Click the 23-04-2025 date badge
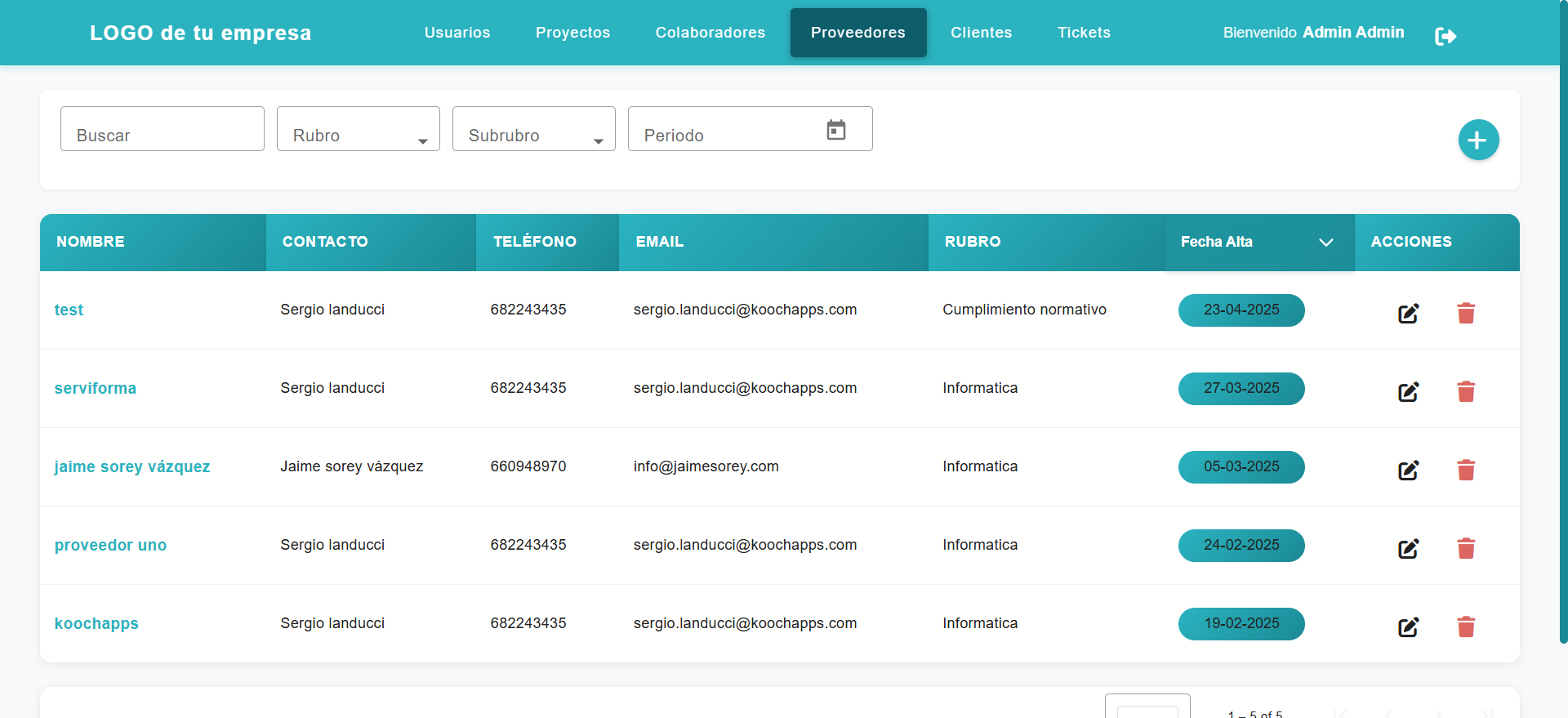 pyautogui.click(x=1241, y=310)
